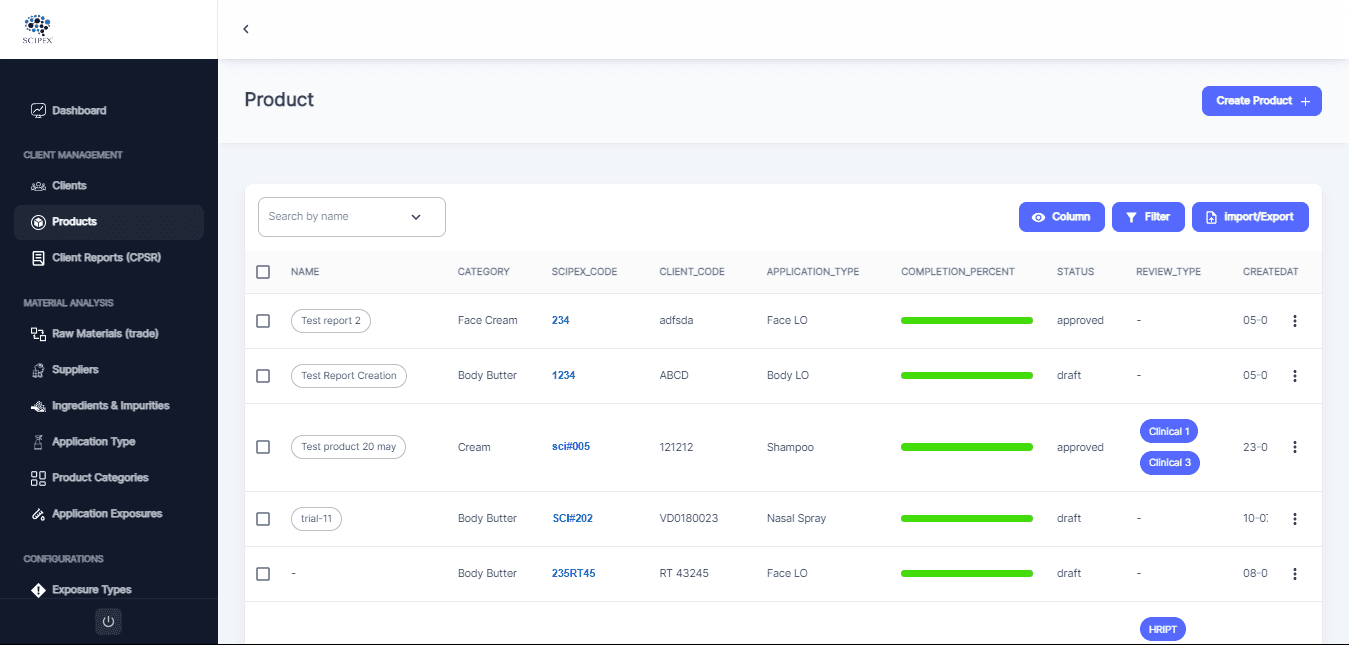Viewport: 1349px width, 645px height.
Task: Toggle the select-all checkbox in the table header
Action: pos(263,272)
